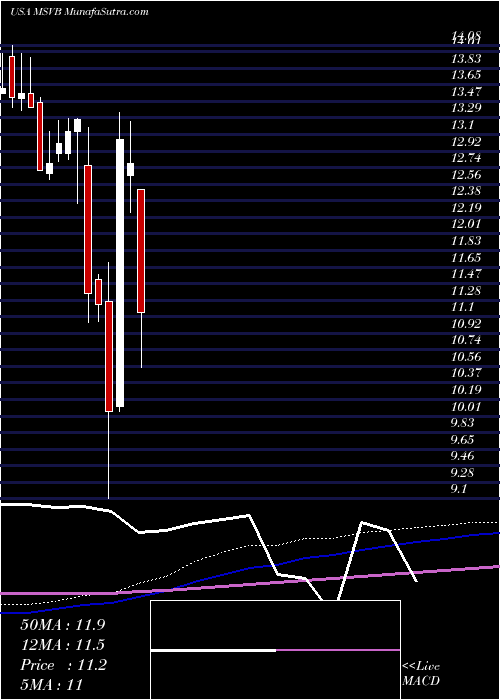Select the 12.01 price axis label
Viewport: 500px width, 700px height.
pos(466,224)
